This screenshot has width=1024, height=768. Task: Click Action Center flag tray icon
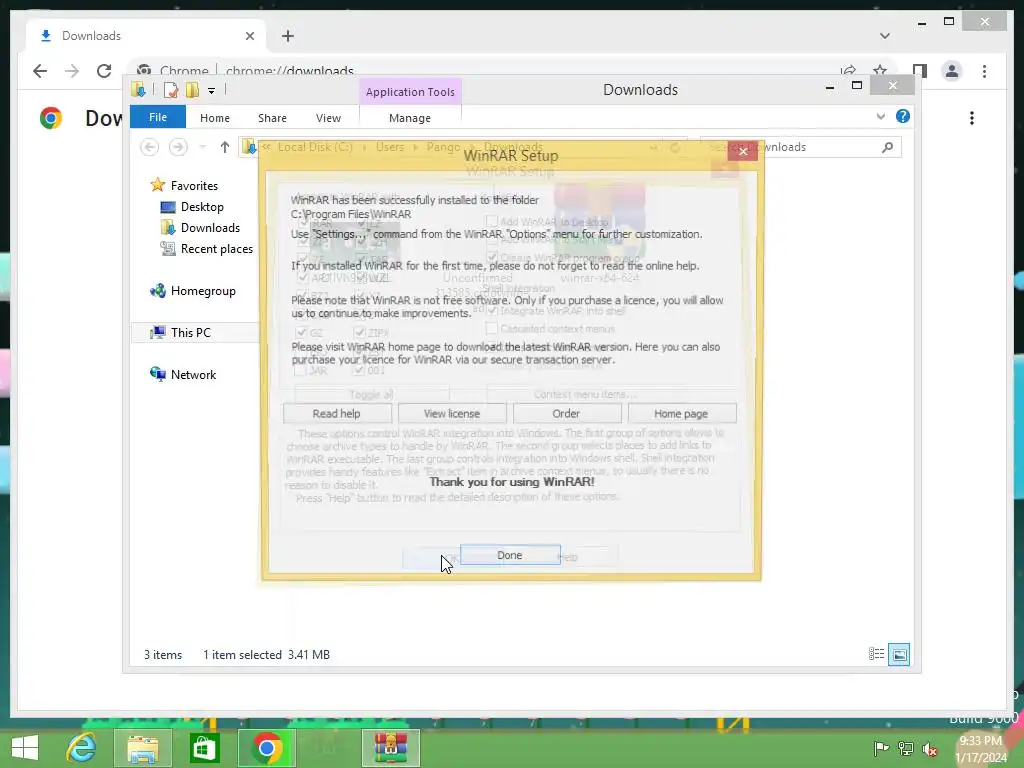pos(881,748)
